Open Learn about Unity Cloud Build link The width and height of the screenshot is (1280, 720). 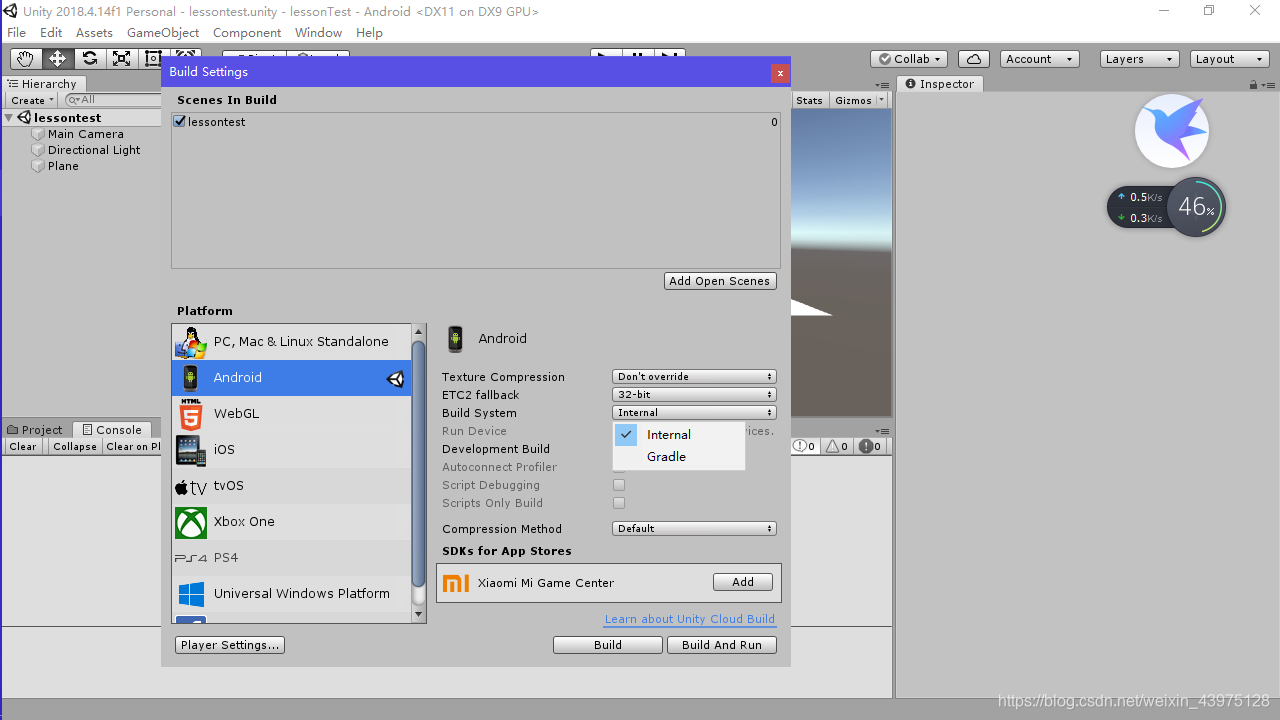[x=690, y=619]
